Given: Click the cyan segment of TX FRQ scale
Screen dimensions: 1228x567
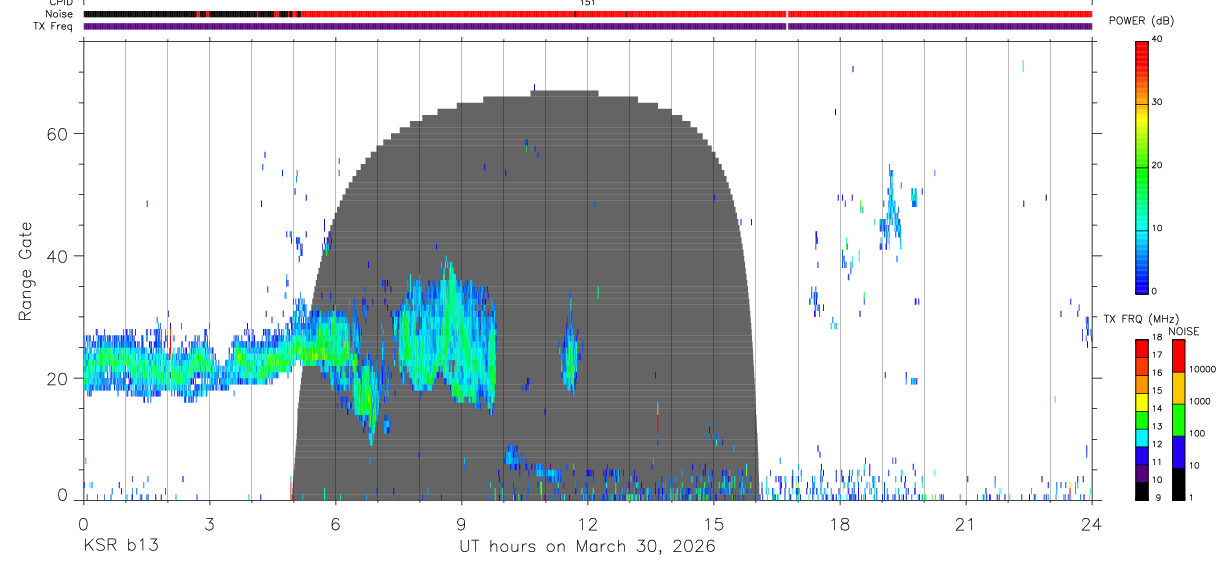Looking at the screenshot, I should pyautogui.click(x=1141, y=438).
